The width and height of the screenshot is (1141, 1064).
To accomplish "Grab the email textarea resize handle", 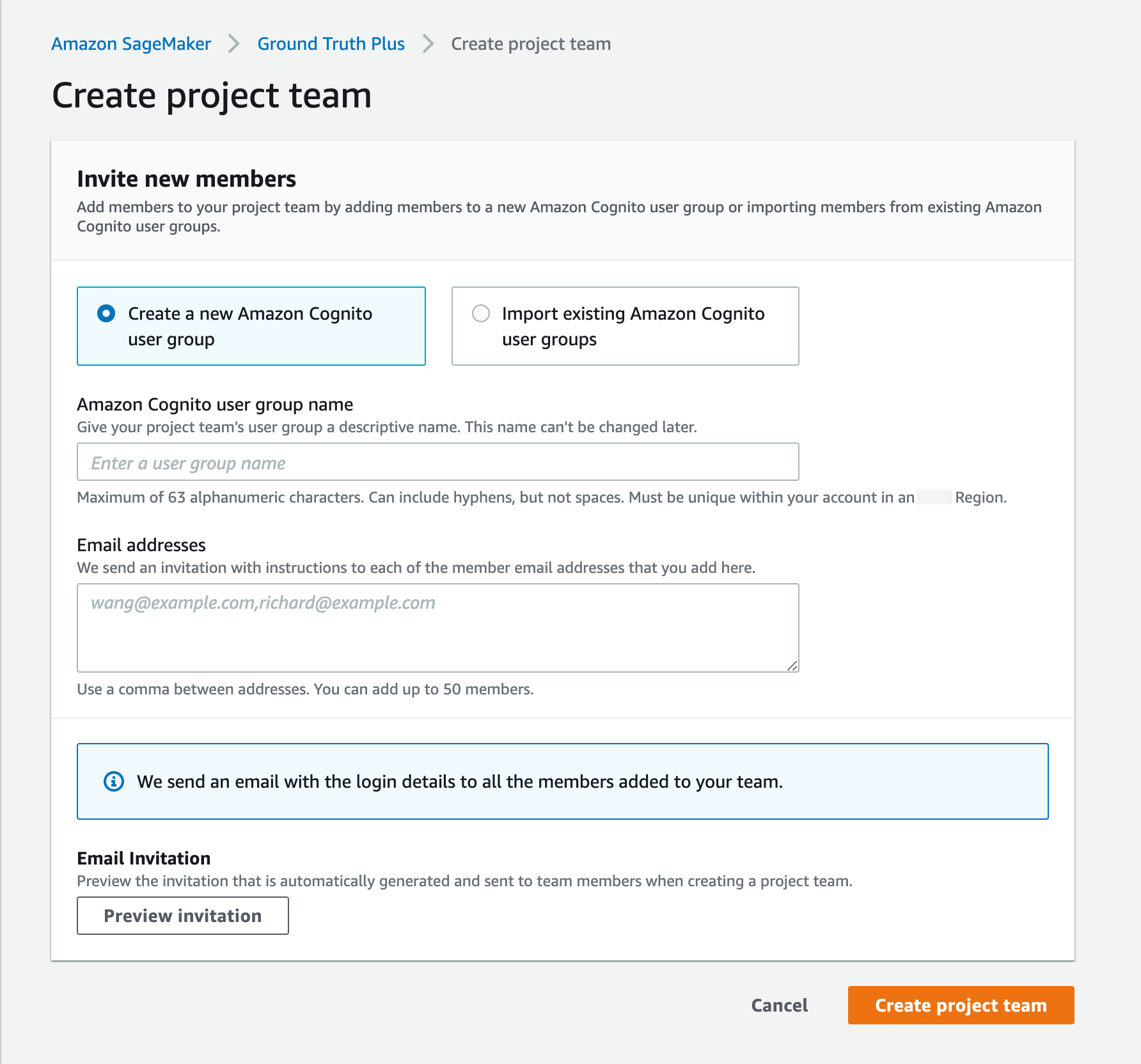I will click(792, 666).
